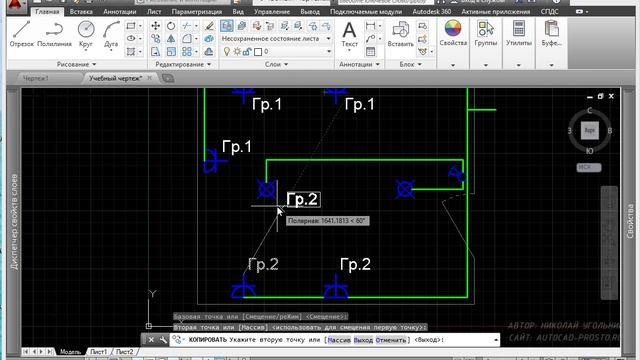Viewport: 640px width, 360px height.
Task: Click the Erase tool icon
Action: 209,26
